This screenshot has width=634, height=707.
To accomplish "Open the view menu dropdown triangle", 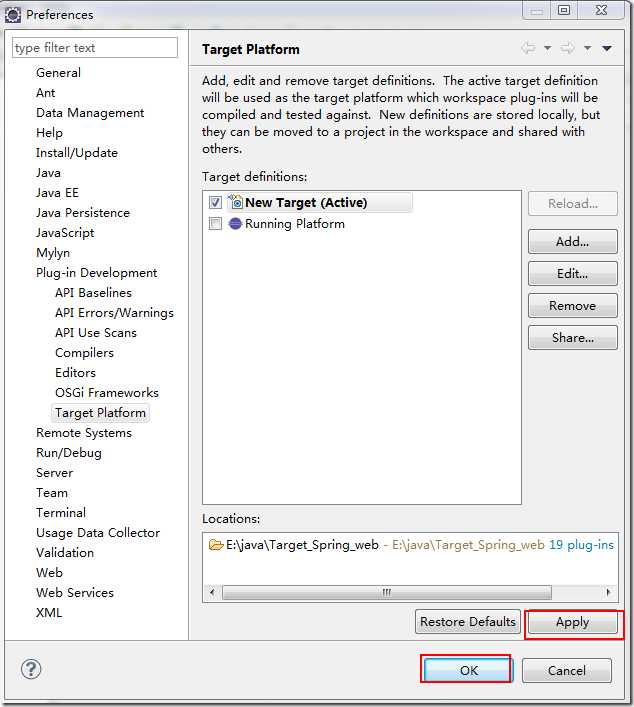I will pos(607,48).
